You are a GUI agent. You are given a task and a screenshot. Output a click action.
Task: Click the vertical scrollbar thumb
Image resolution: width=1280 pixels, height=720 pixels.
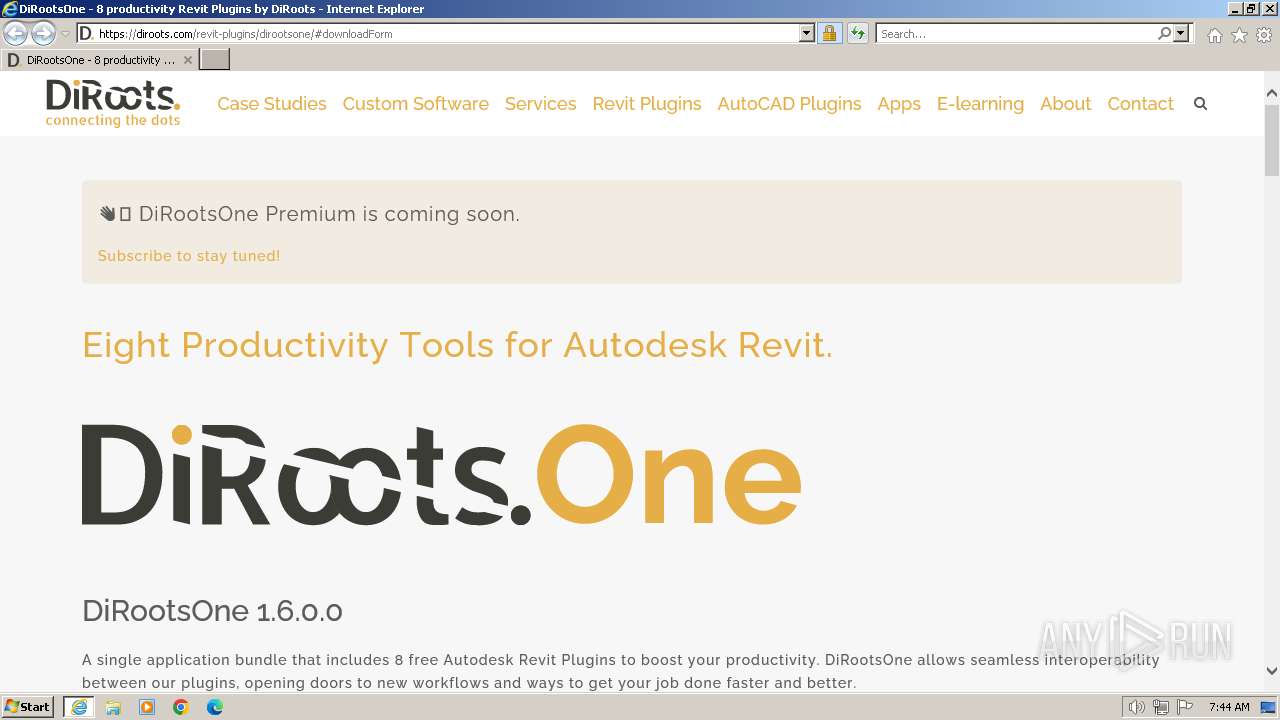pos(1272,138)
